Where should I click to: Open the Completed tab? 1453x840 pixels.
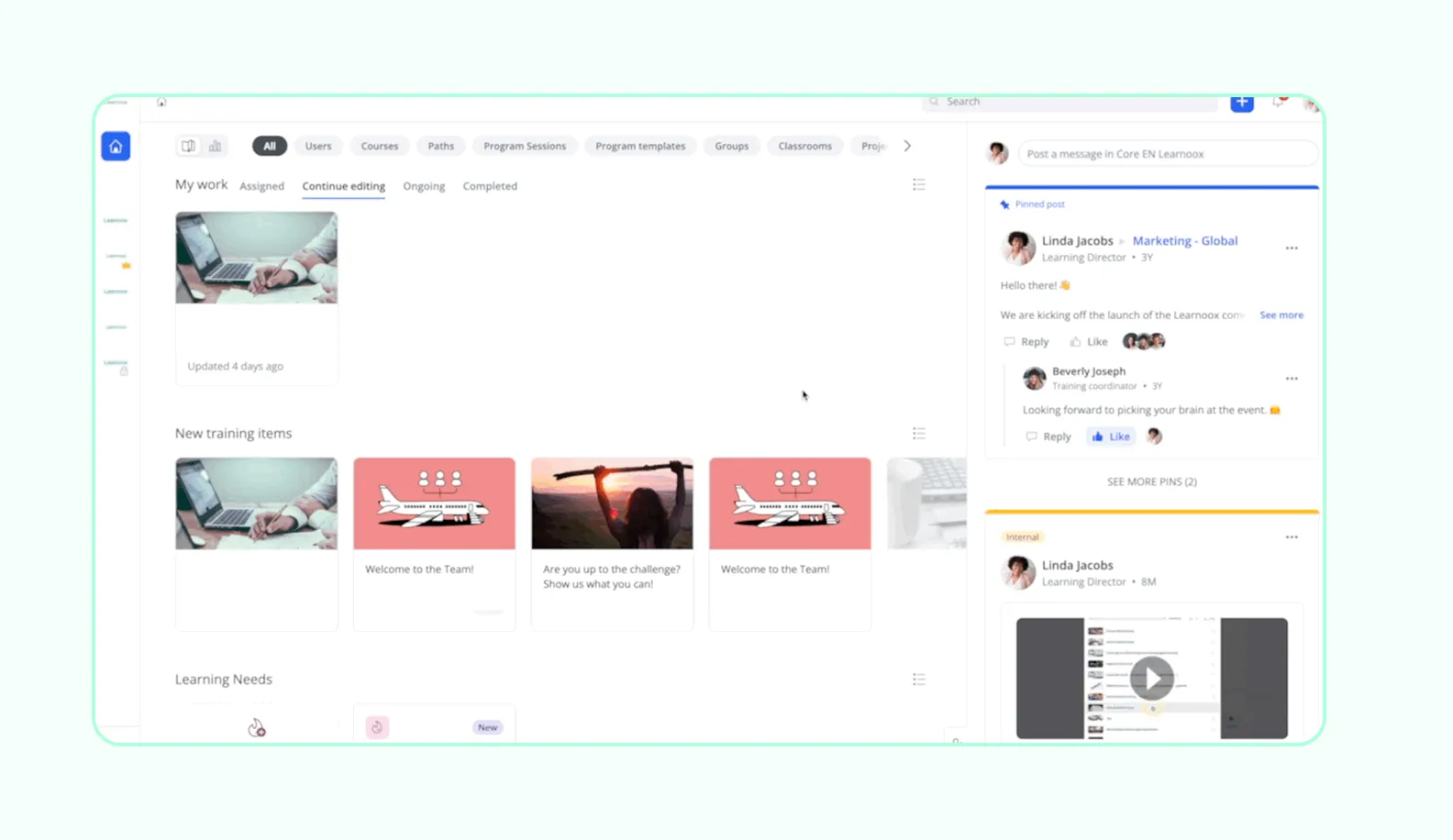pyautogui.click(x=490, y=186)
